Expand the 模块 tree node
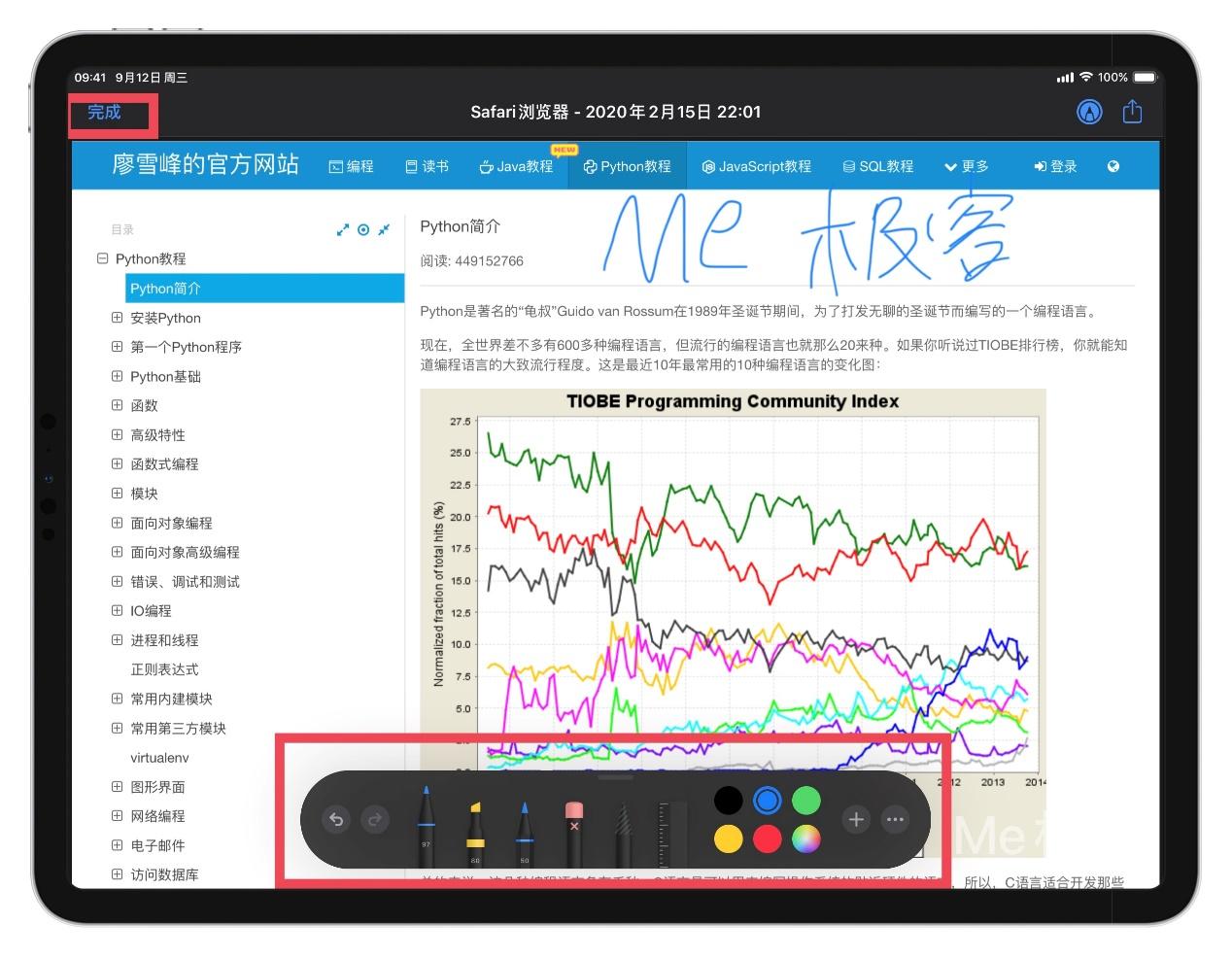 [117, 493]
